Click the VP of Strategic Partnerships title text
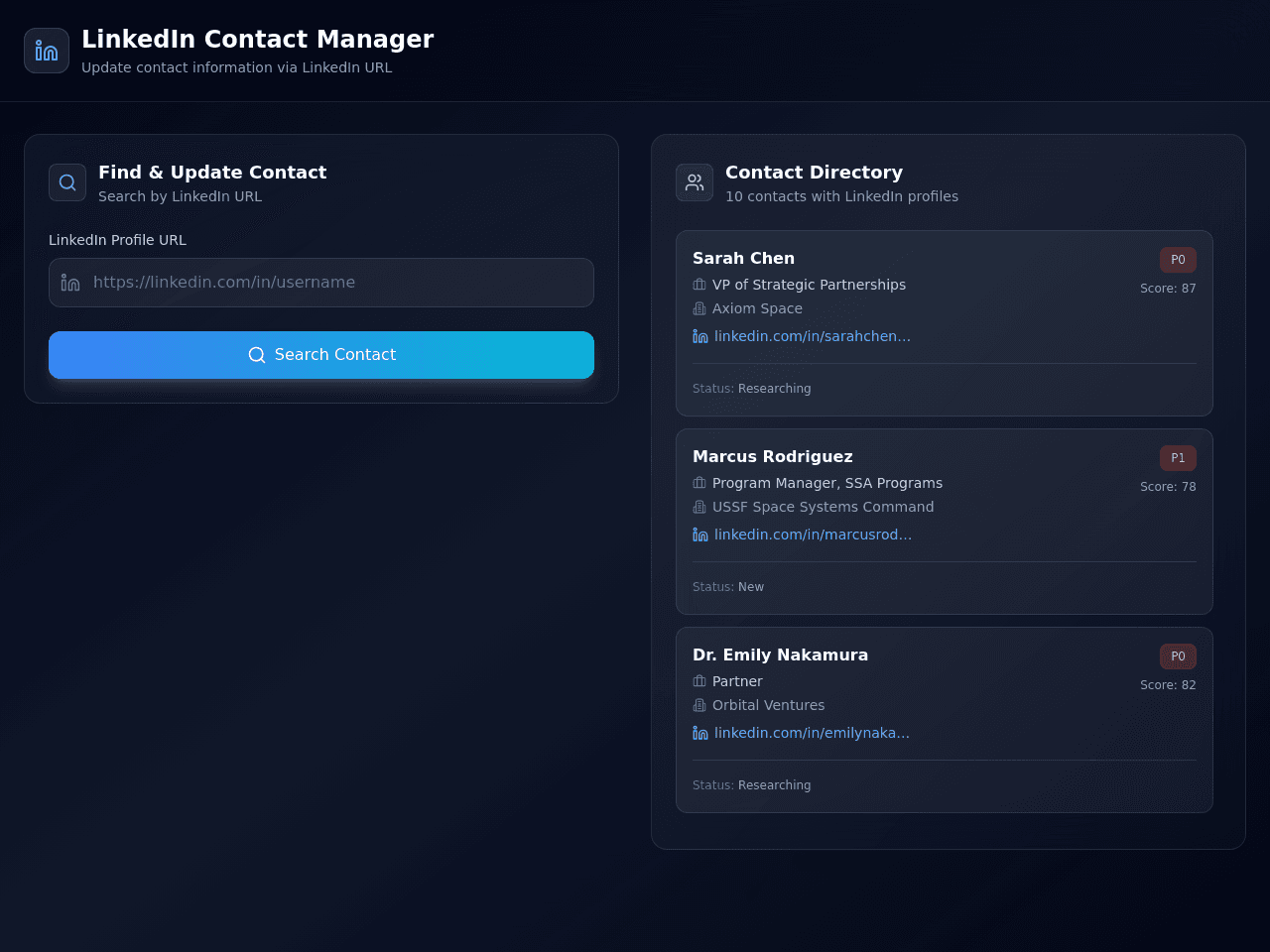 [809, 285]
